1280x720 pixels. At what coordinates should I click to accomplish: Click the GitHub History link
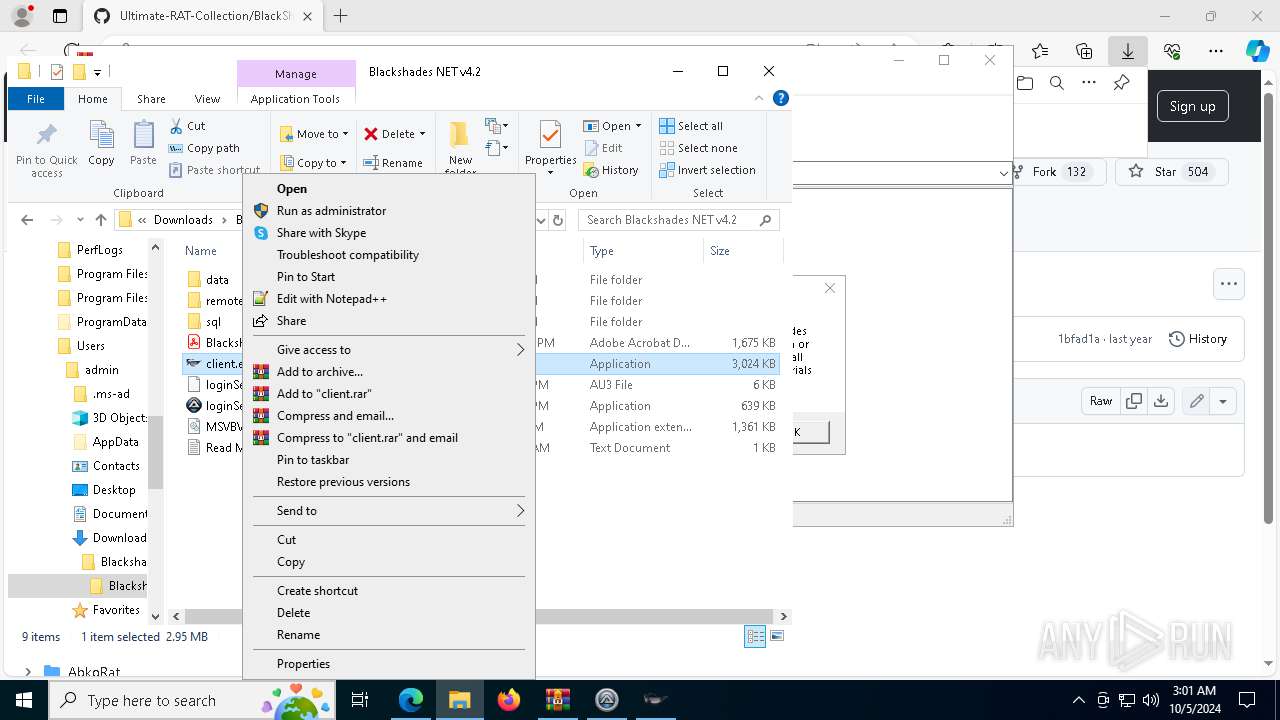(1198, 339)
